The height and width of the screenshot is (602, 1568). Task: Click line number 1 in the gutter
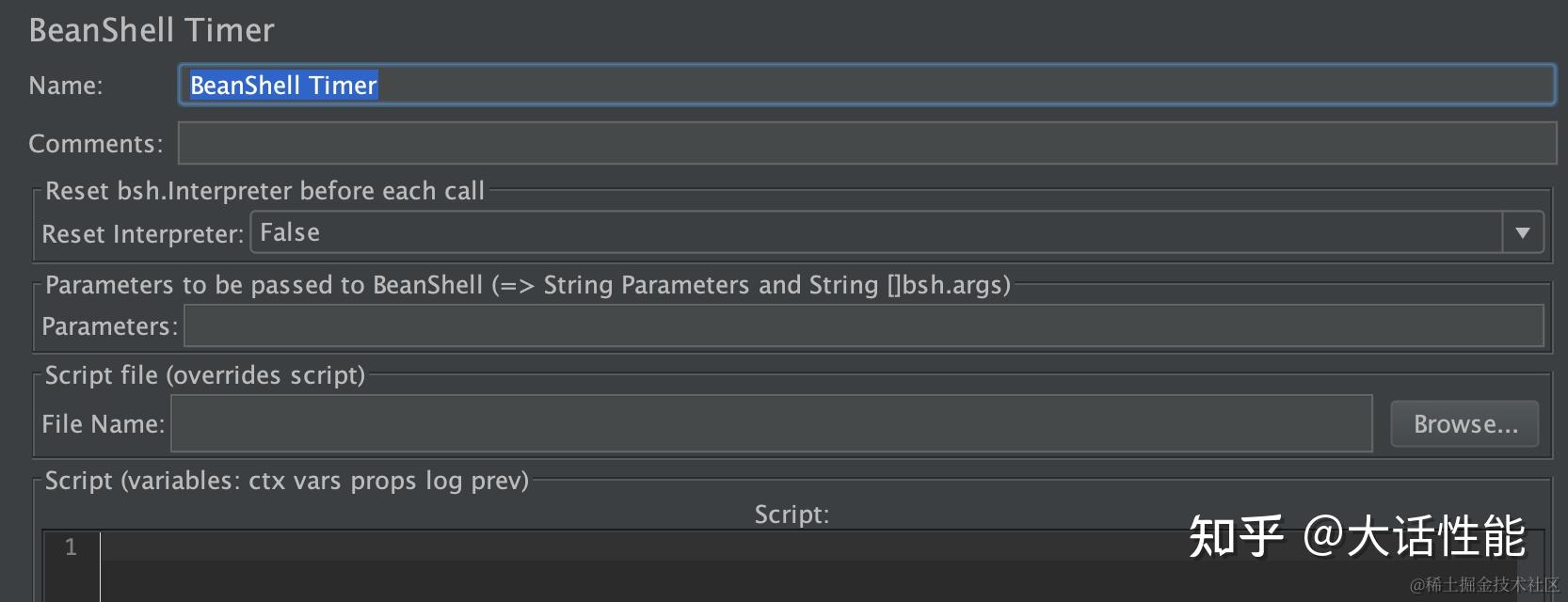pyautogui.click(x=71, y=547)
